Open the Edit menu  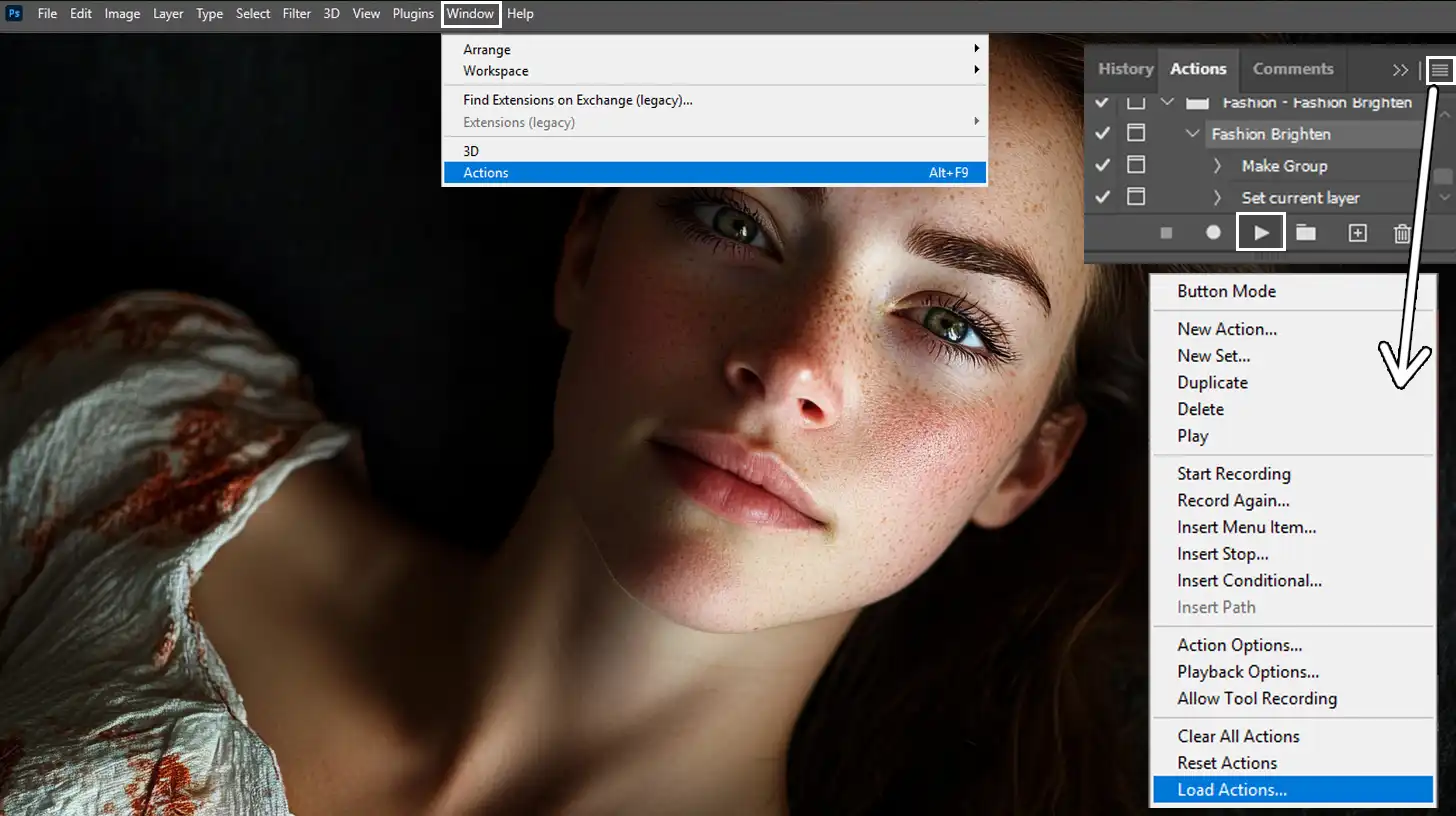[x=81, y=14]
